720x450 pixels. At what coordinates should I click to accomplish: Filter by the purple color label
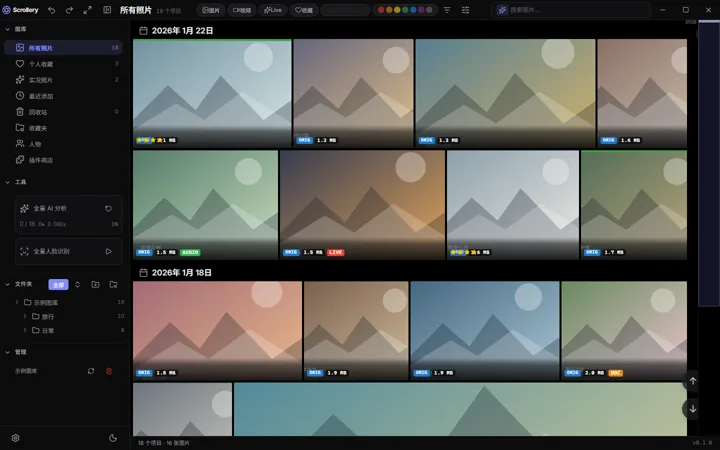(x=421, y=10)
